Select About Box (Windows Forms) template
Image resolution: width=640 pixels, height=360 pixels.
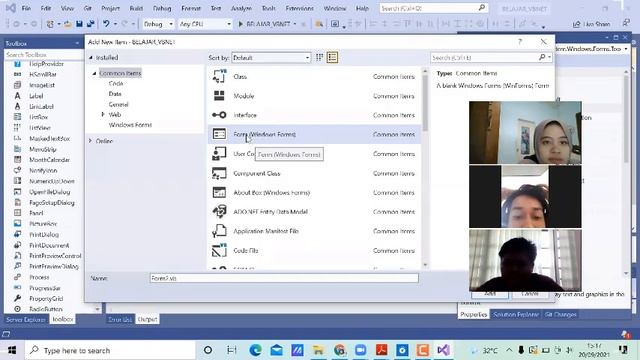point(314,193)
